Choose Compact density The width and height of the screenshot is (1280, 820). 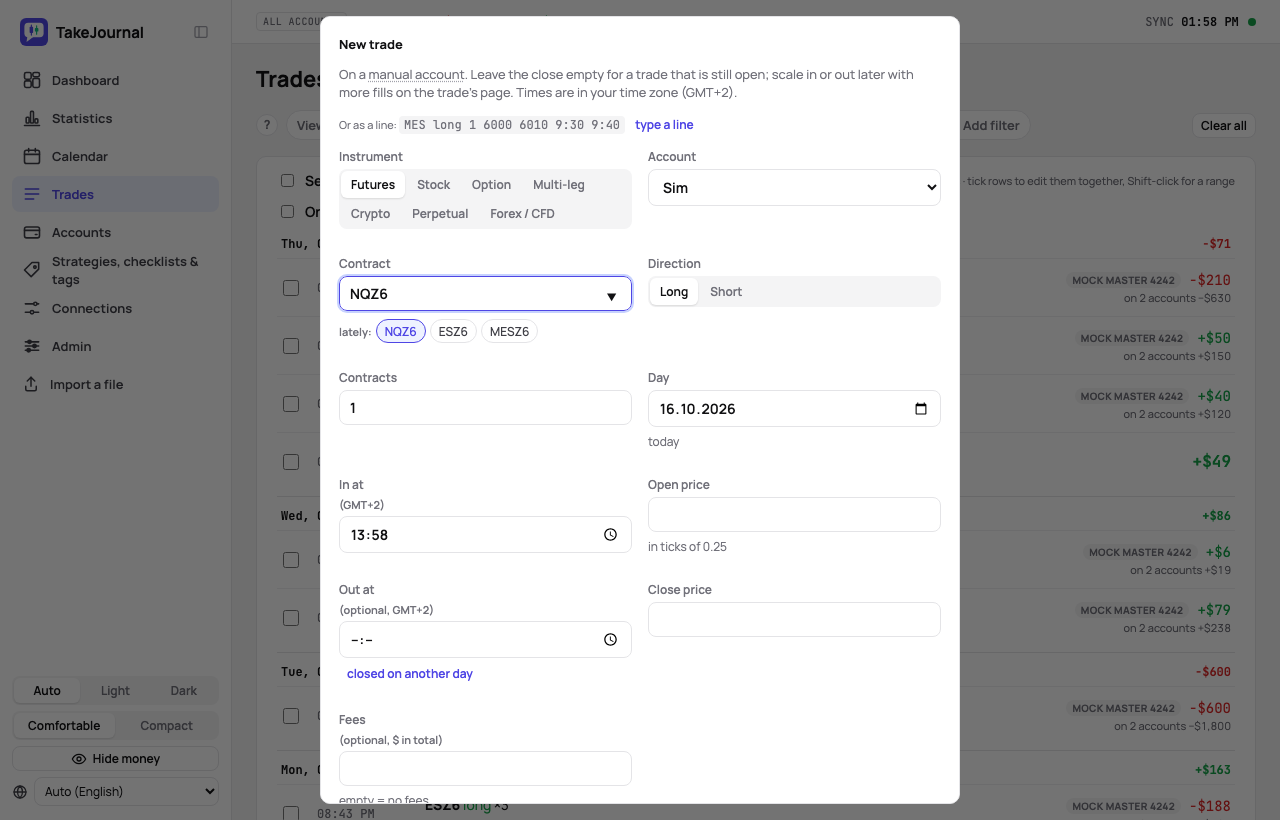coord(166,726)
